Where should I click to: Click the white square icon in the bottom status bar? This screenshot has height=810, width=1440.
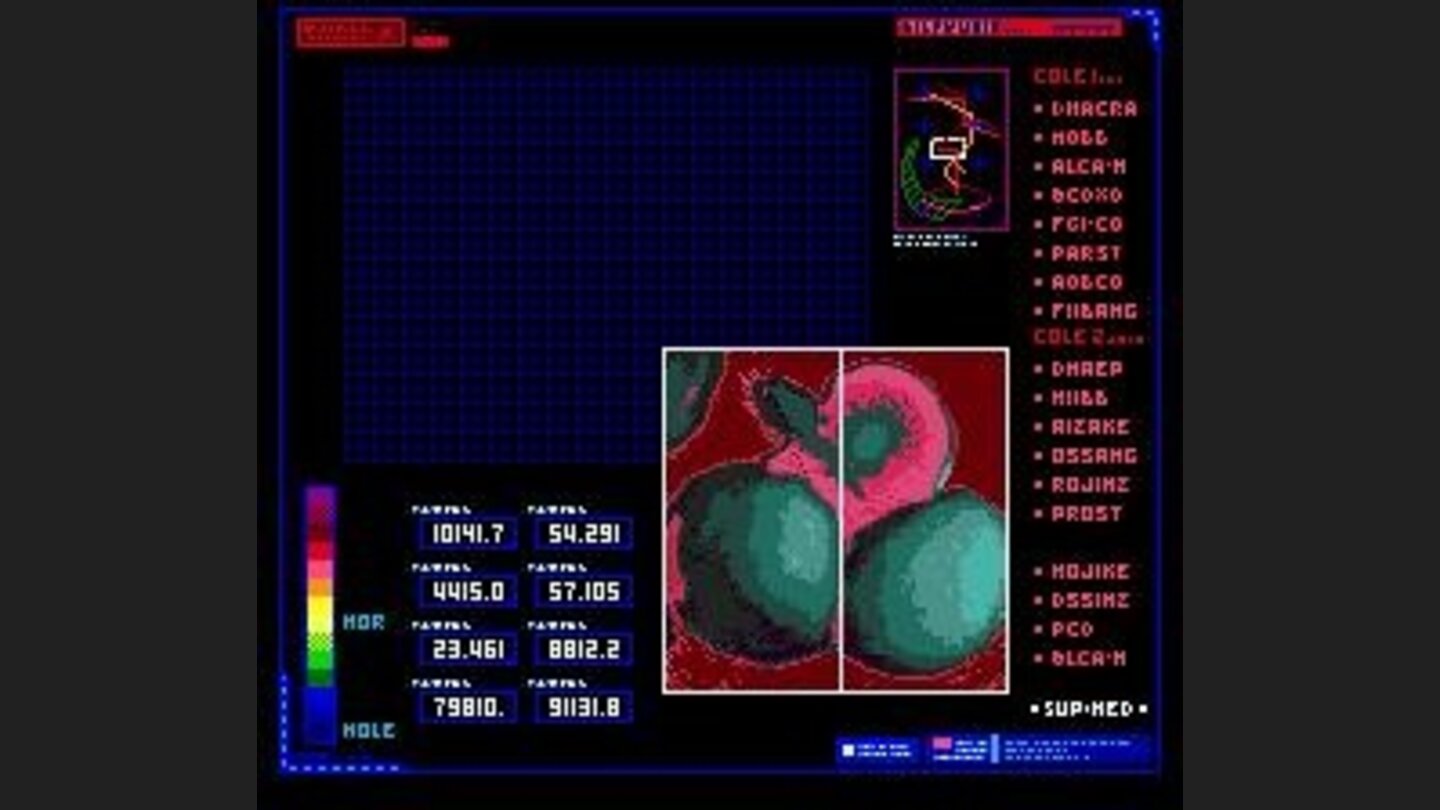pos(848,749)
